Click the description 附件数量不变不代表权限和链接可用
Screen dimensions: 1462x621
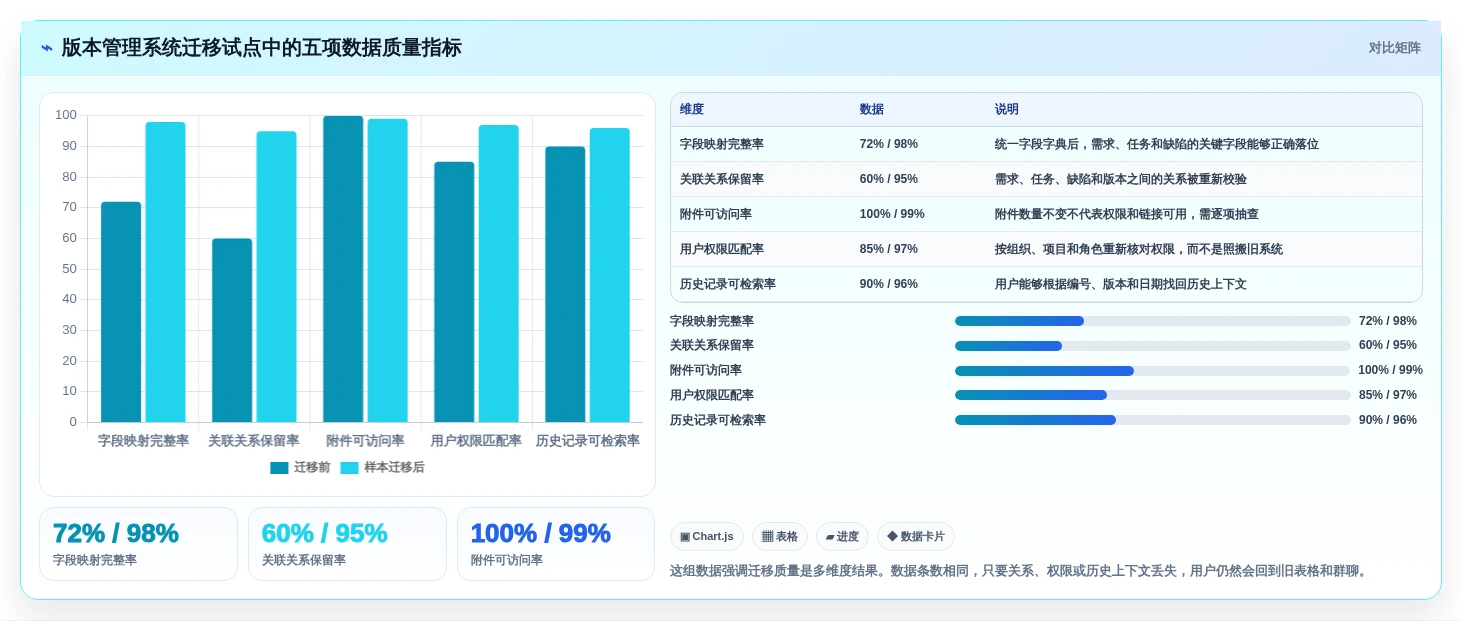point(1127,214)
